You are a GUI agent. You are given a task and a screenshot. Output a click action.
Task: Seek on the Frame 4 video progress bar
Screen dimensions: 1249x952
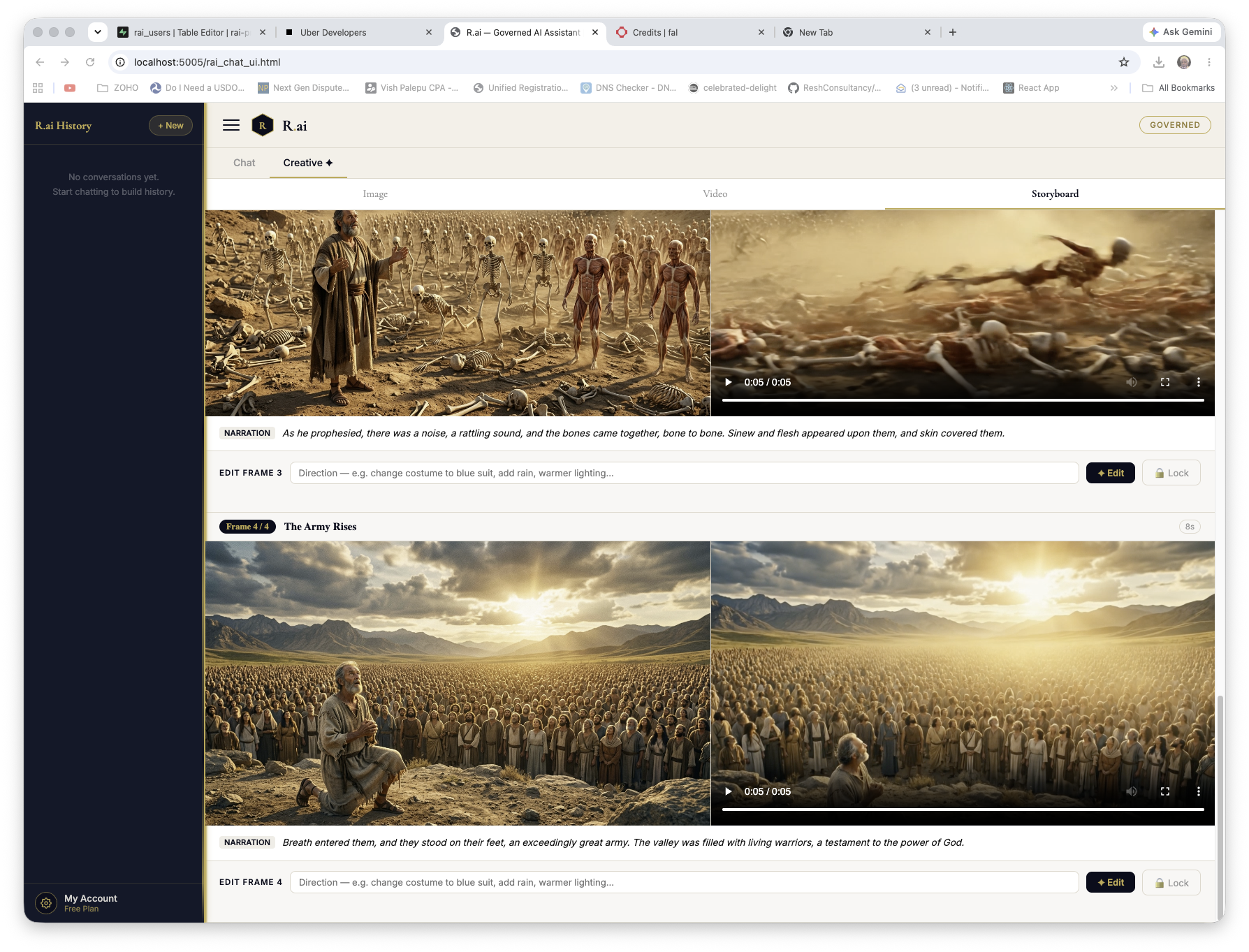(963, 810)
